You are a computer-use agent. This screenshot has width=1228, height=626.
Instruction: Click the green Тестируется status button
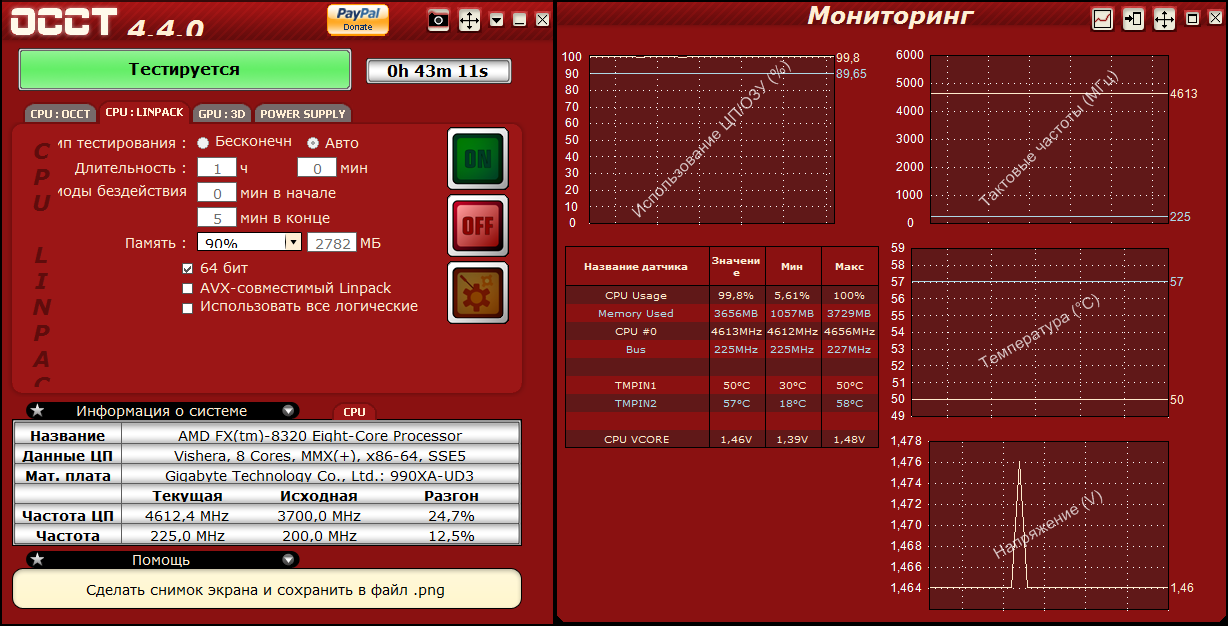[184, 70]
